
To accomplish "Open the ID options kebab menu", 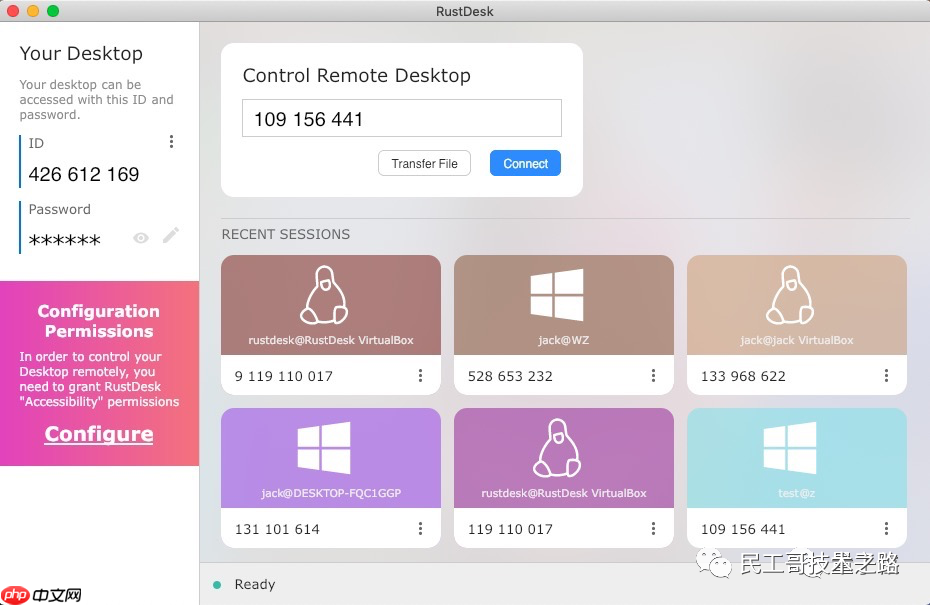I will 171,142.
